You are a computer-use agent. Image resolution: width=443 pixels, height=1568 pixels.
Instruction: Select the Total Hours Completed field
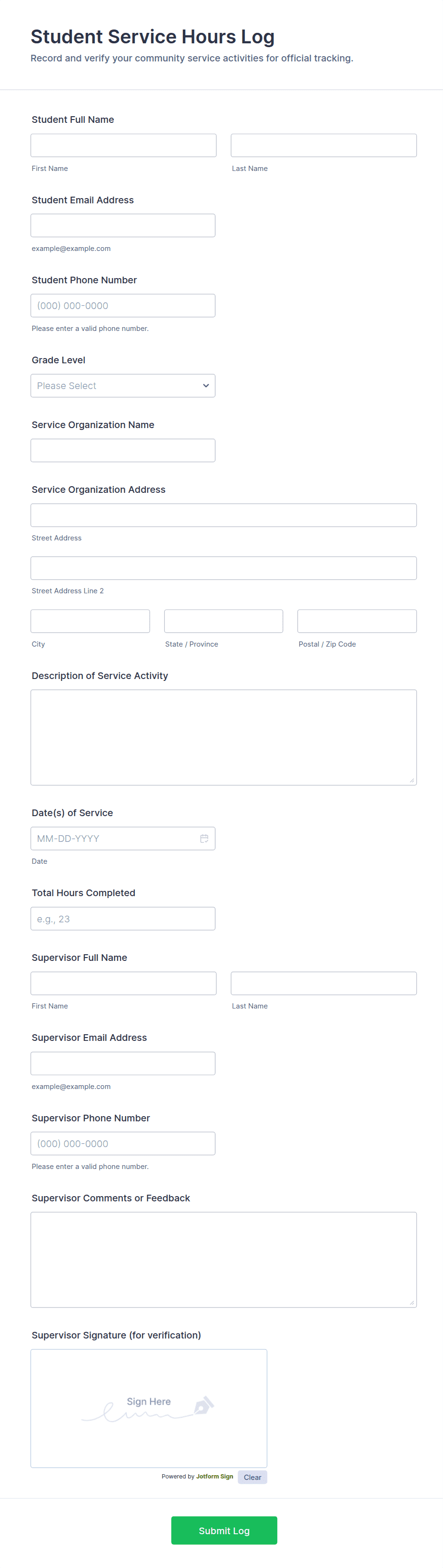123,919
